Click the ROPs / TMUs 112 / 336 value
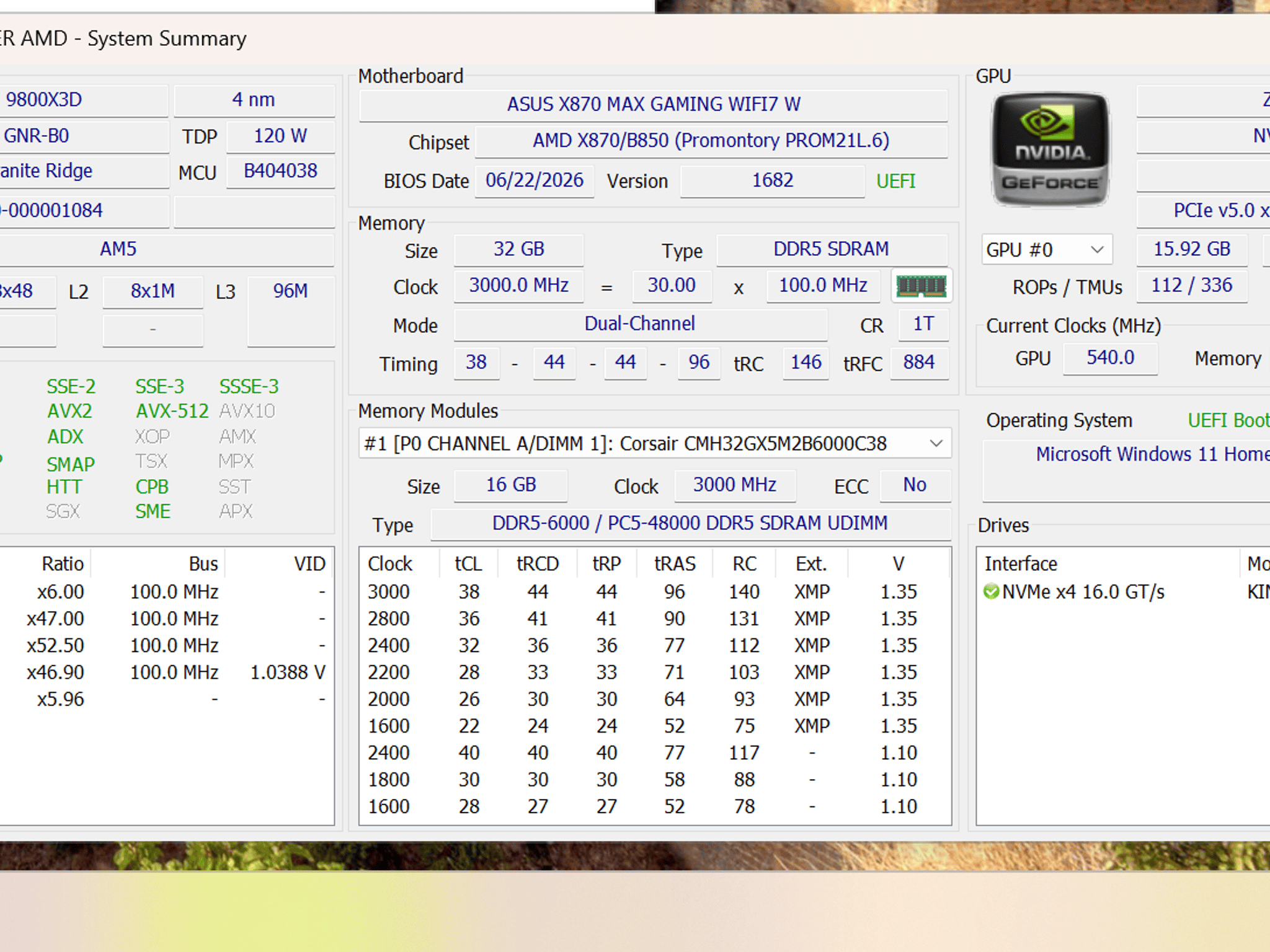Screen dimensions: 1270x952 (x=1192, y=285)
